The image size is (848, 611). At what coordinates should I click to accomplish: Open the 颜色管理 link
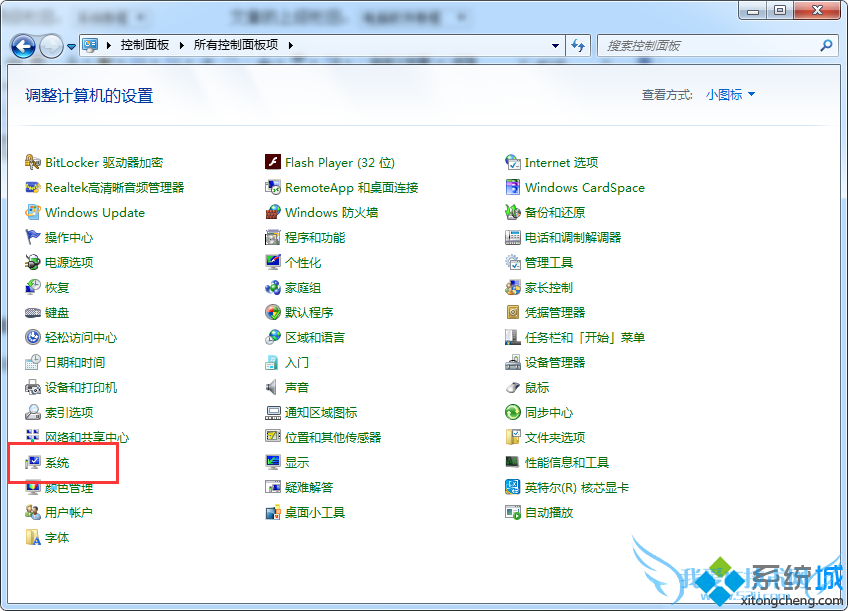[69, 488]
